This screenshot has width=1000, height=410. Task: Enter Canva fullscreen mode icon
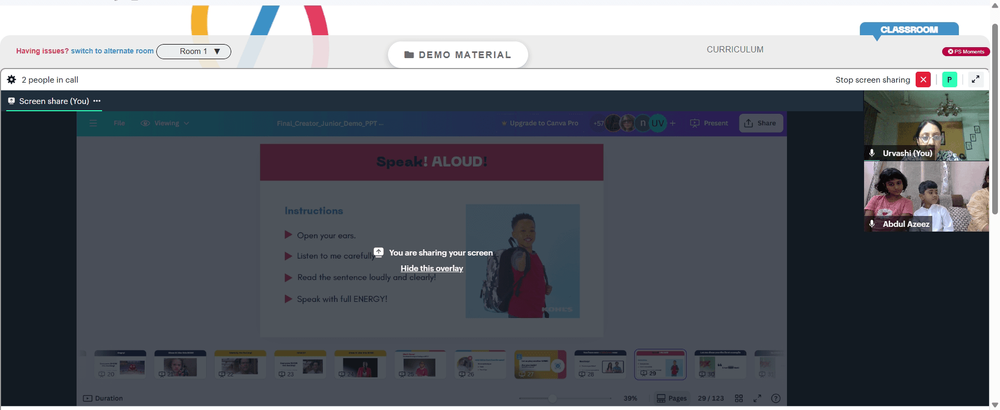(757, 399)
